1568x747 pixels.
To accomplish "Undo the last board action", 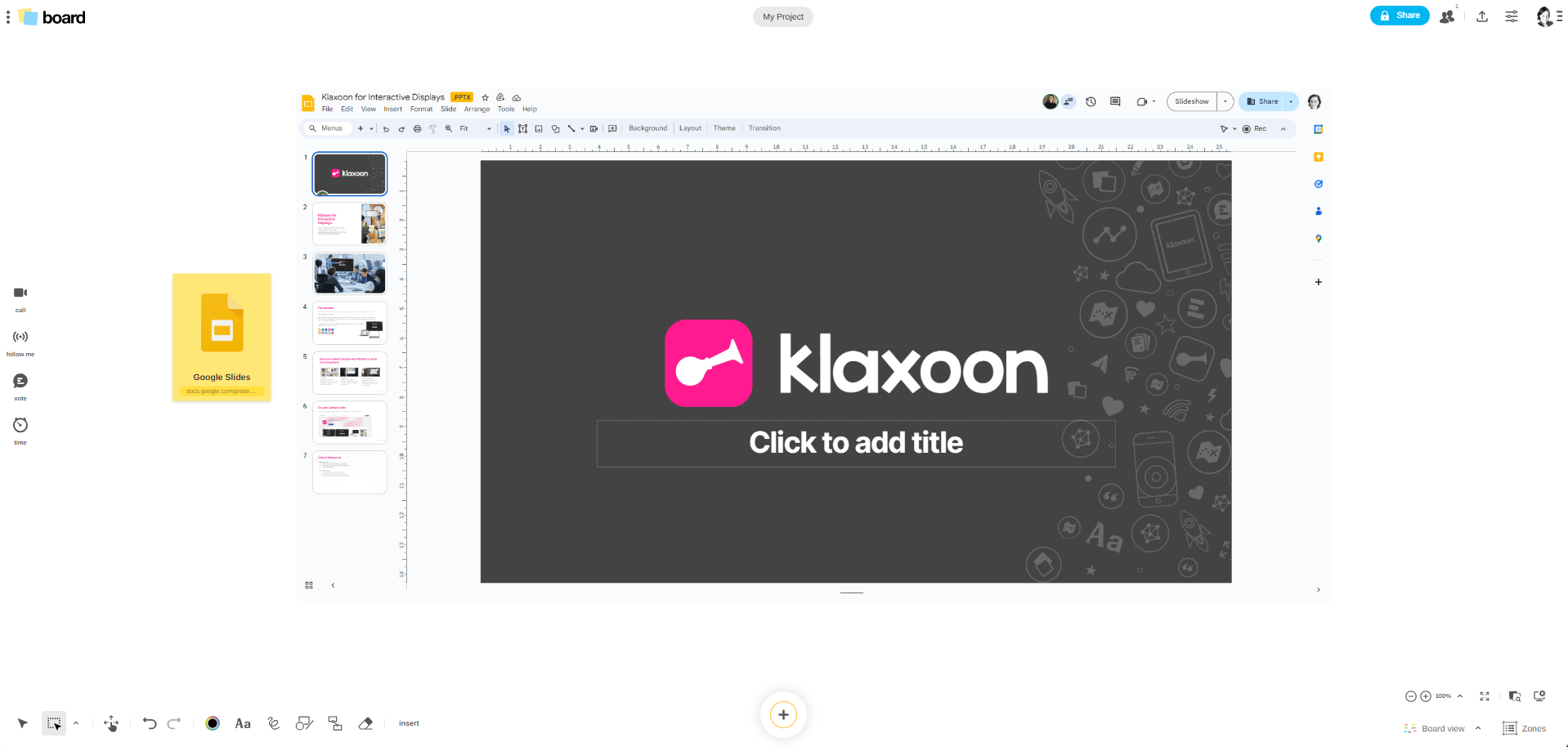I will 150,723.
